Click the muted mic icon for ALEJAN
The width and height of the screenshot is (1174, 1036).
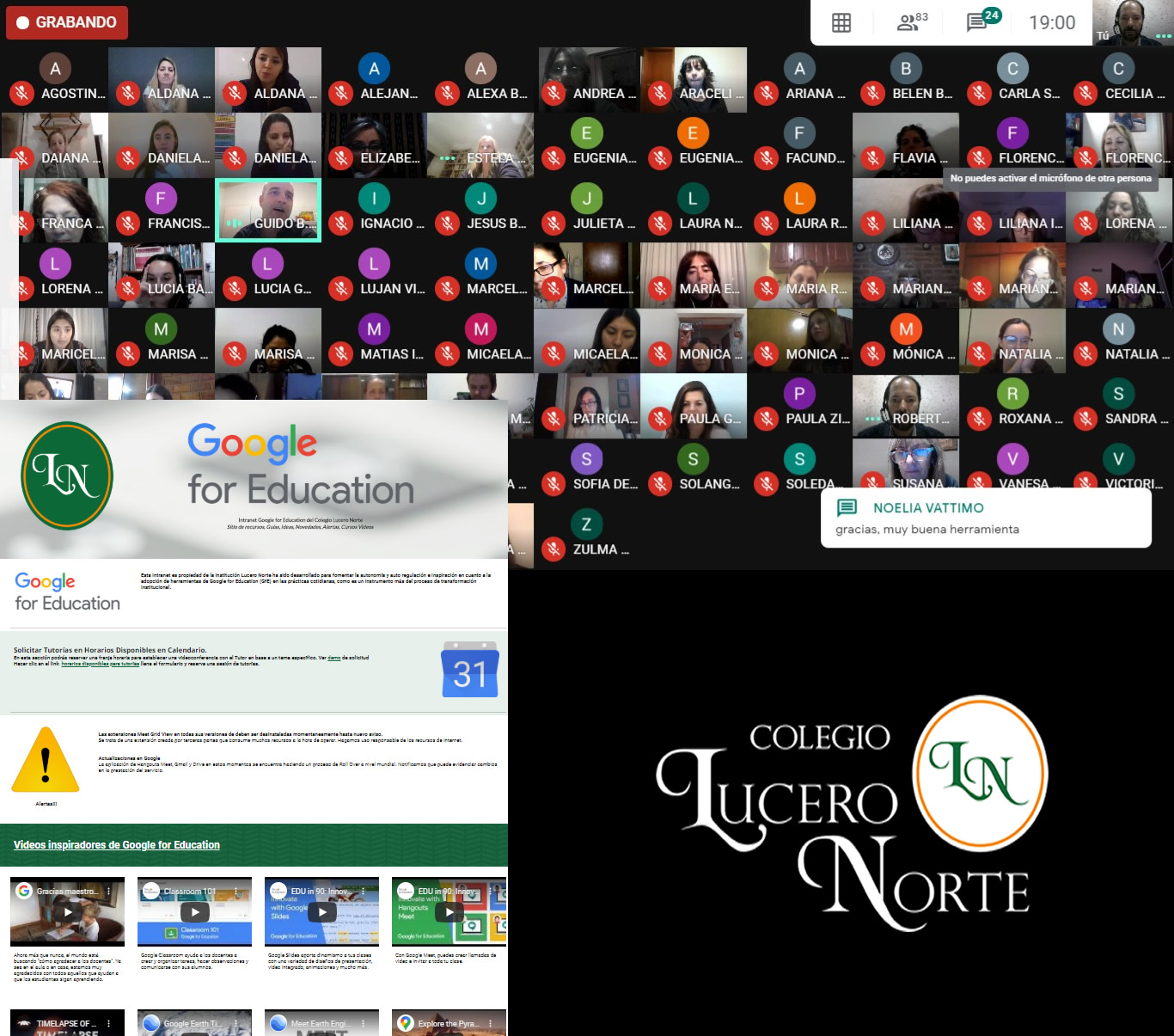tap(341, 93)
